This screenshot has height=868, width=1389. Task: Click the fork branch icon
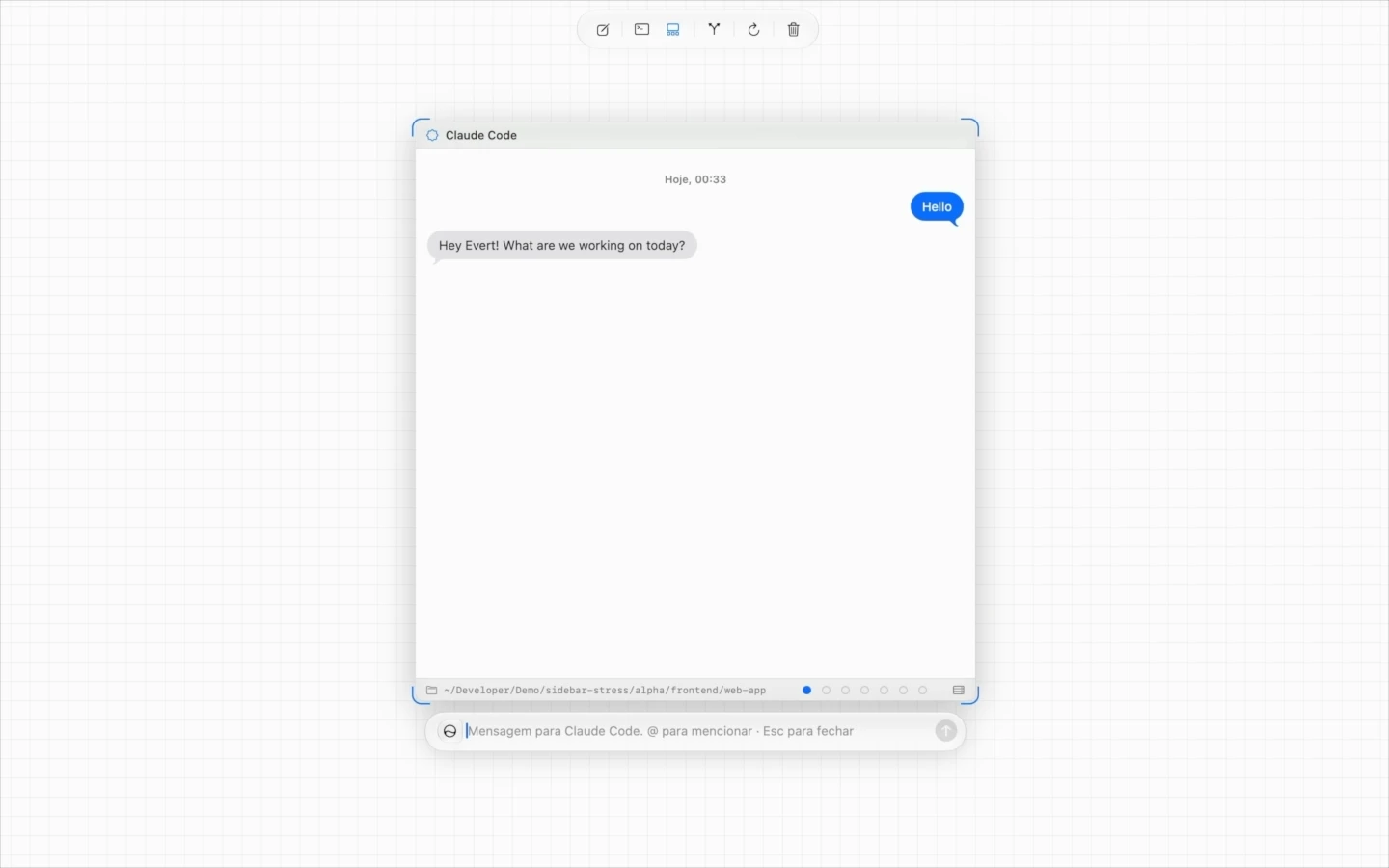(714, 30)
